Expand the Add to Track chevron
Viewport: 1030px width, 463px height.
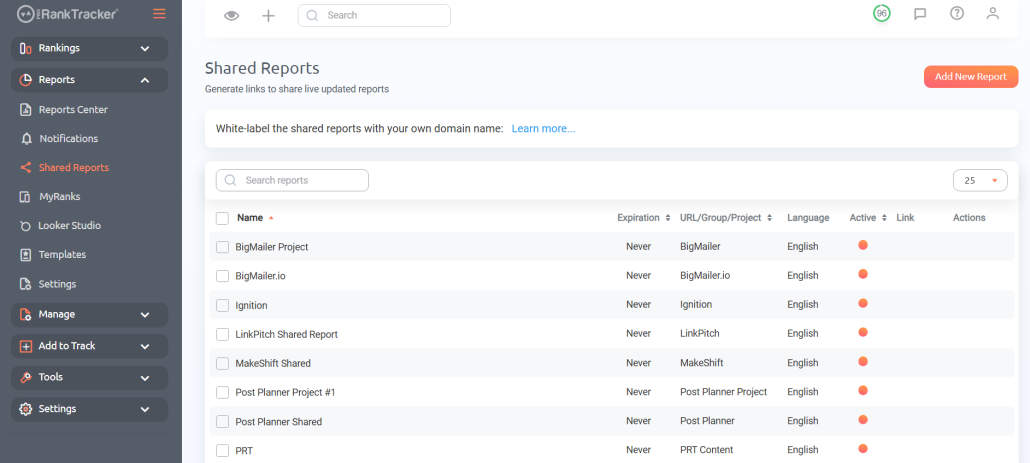pyautogui.click(x=145, y=346)
